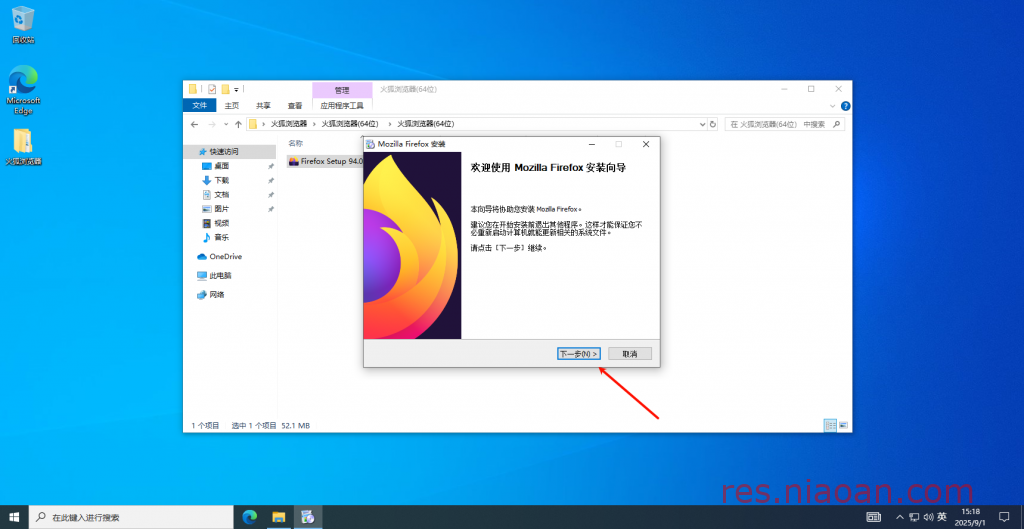Switch to the 查看 ribbon tab
The image size is (1024, 529).
tap(295, 105)
